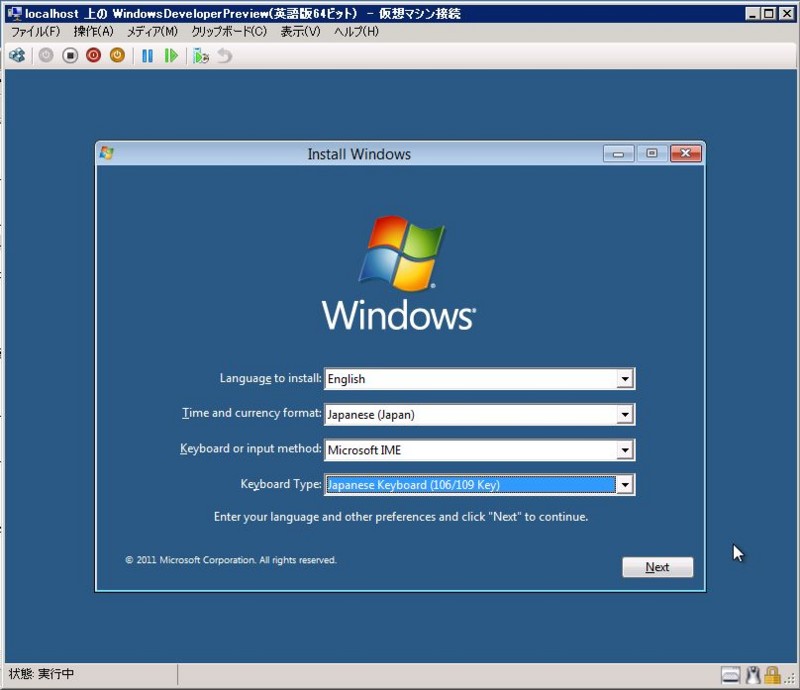Click the Ctrl+Alt+Delete toolbar icon
The height and width of the screenshot is (690, 800).
point(17,55)
